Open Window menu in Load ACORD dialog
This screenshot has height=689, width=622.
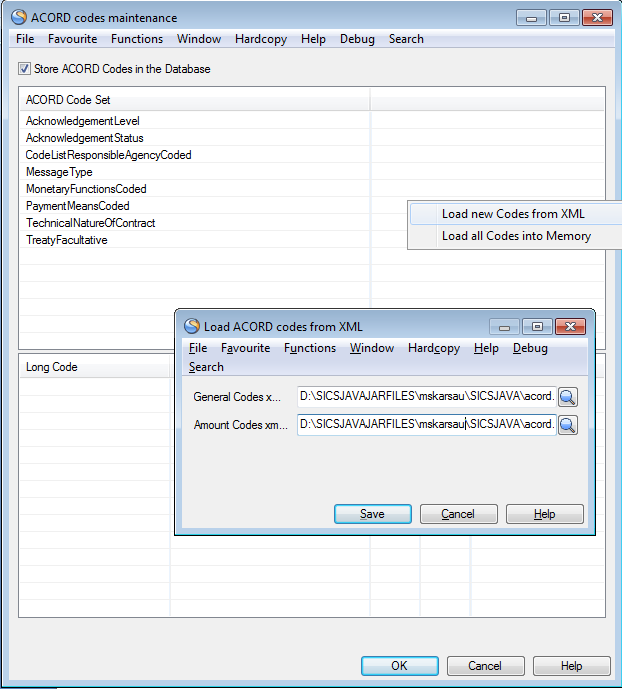tap(372, 348)
